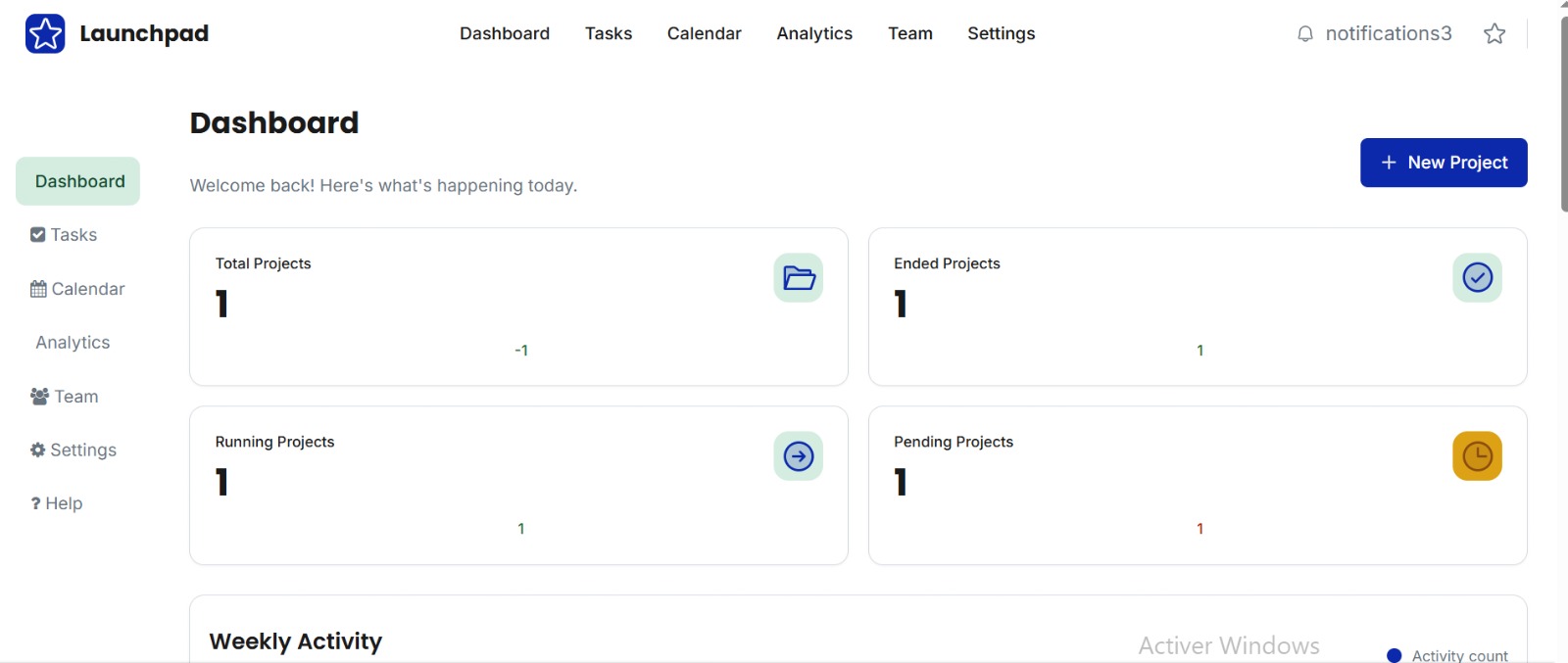Select Tasks in the top navigation
Screen dimensions: 1568x663
pos(608,34)
